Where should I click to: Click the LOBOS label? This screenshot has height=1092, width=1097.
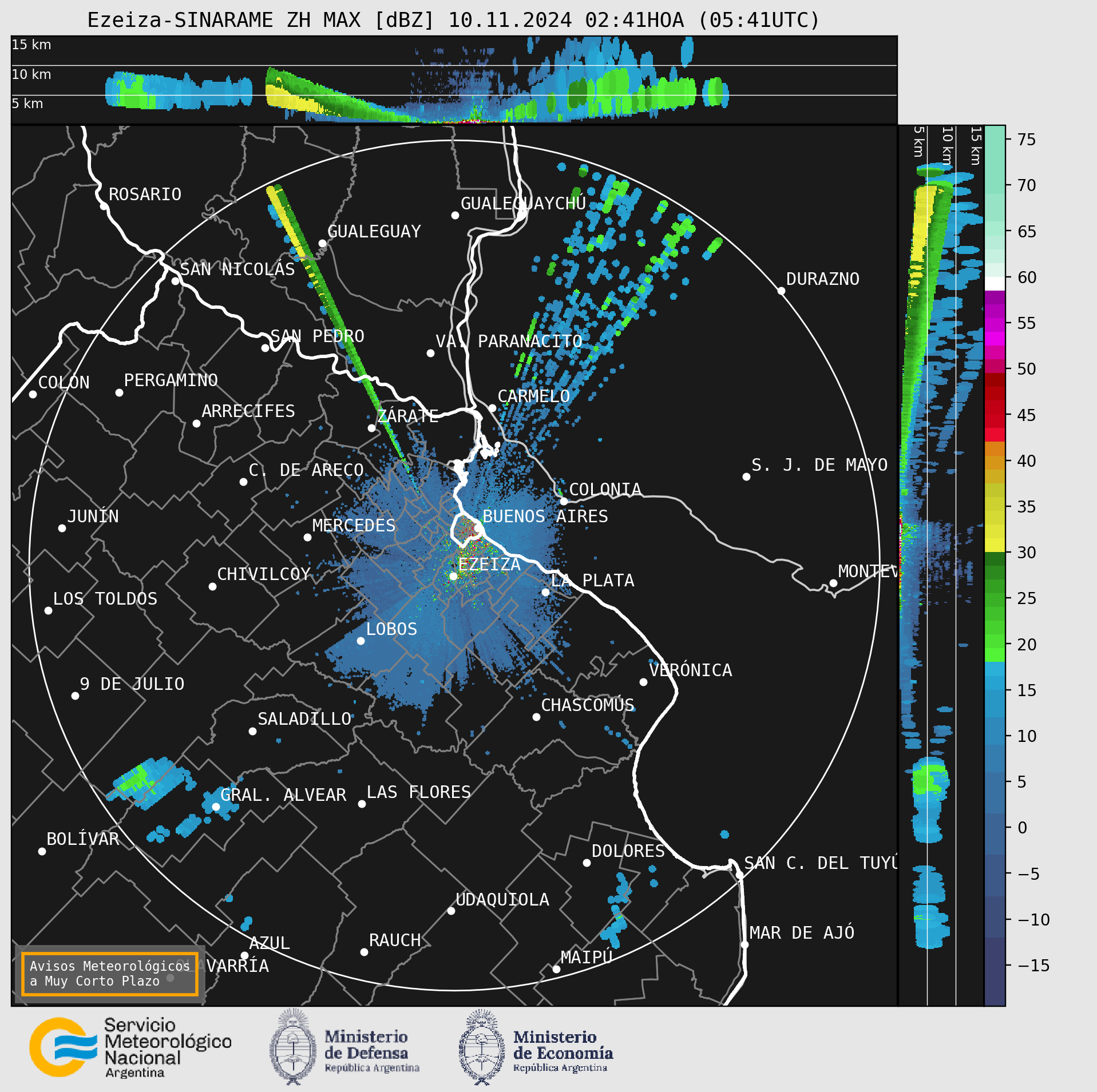click(391, 629)
